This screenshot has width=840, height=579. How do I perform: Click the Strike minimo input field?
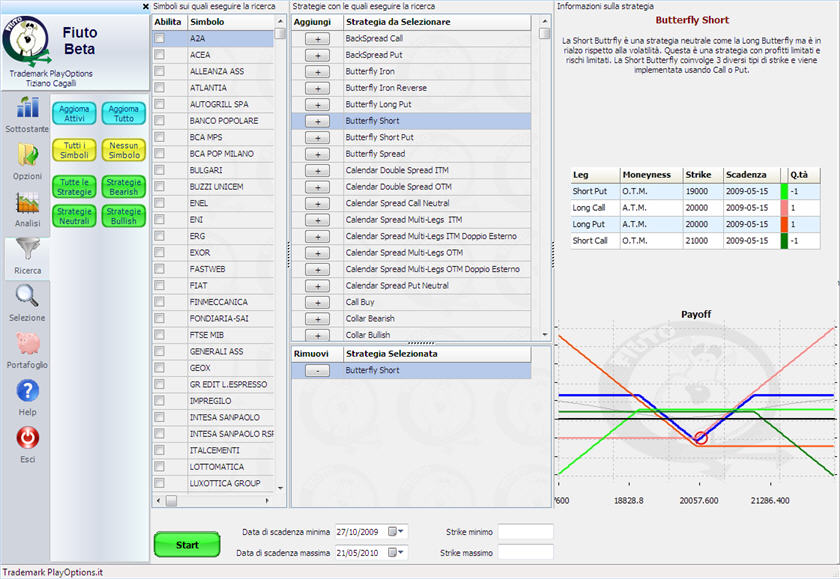525,531
